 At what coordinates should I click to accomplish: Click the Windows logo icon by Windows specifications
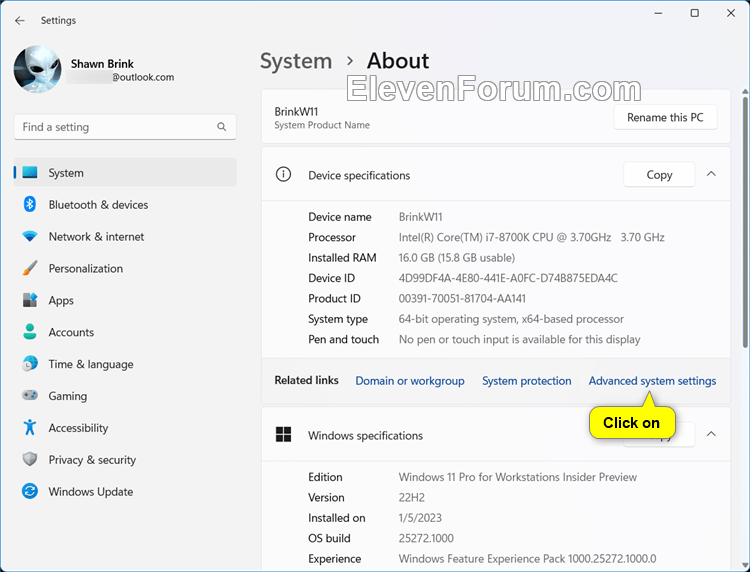click(284, 434)
